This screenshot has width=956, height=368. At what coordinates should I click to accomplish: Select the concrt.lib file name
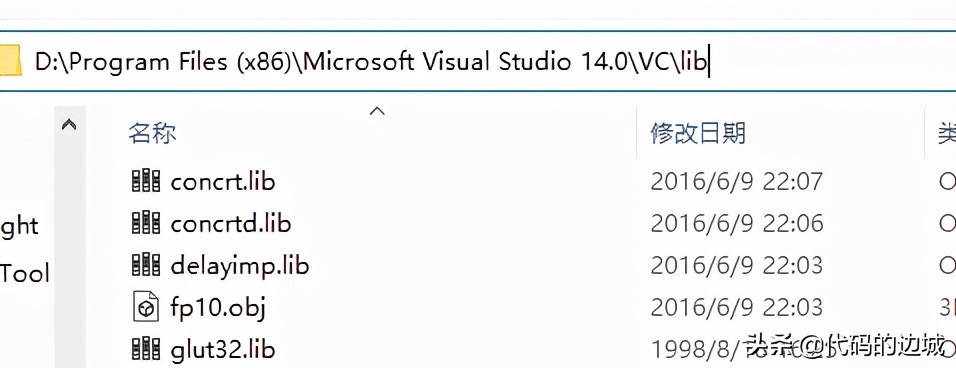223,182
